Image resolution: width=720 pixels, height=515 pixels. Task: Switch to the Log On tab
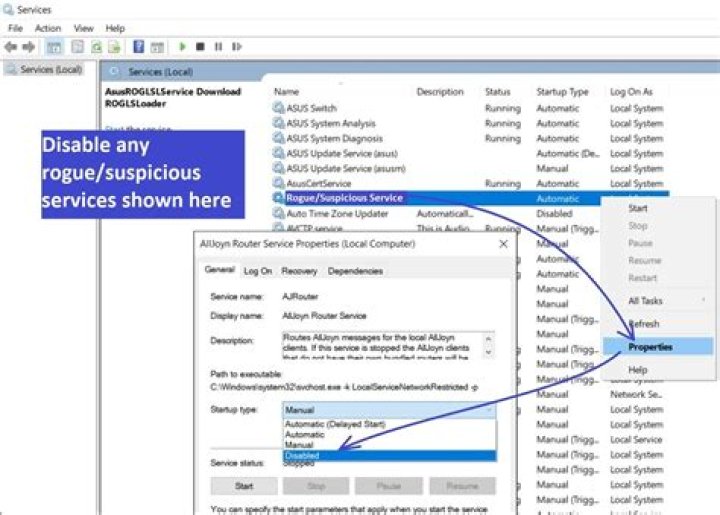point(258,271)
